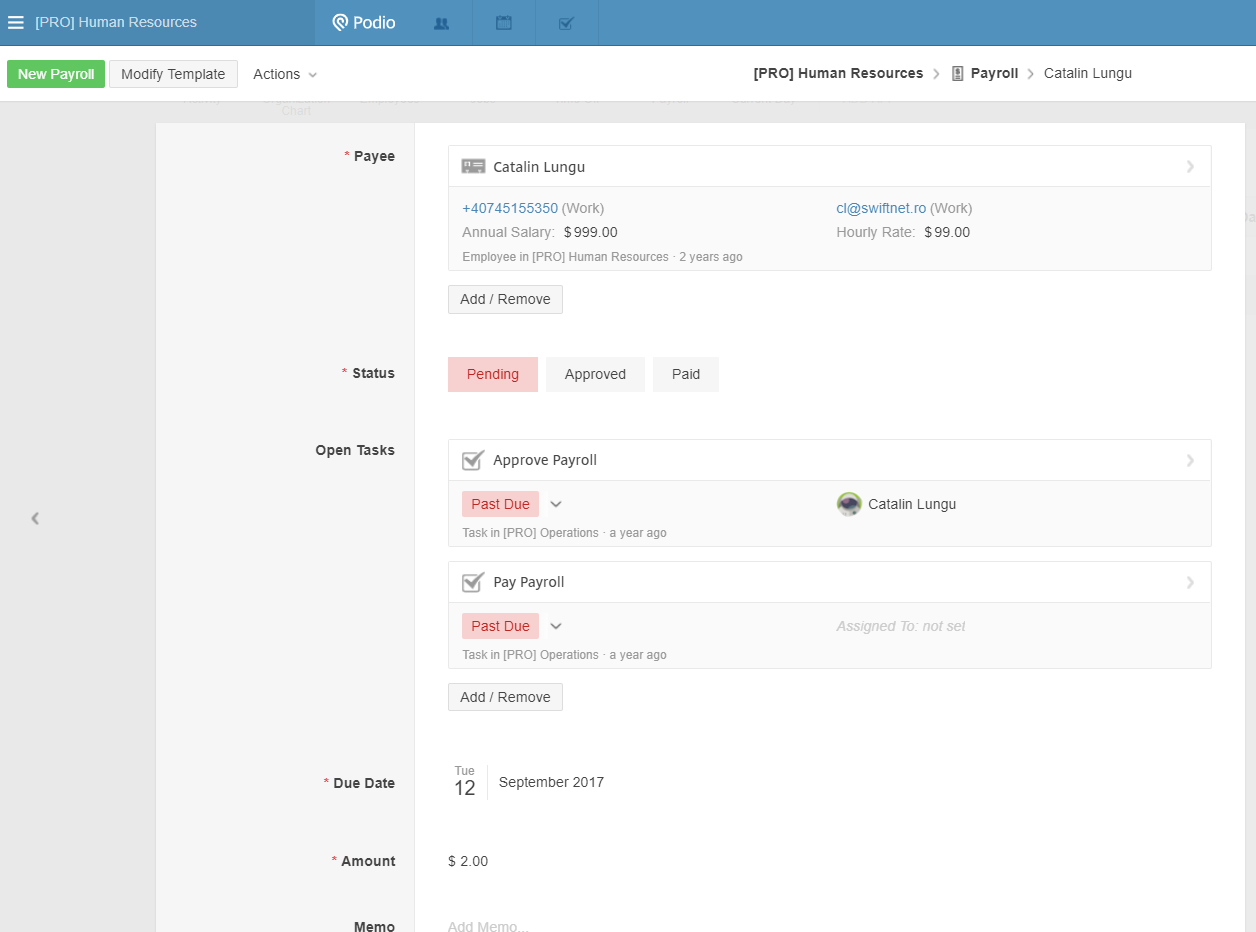Open Catalin Lungu payee card chevron
1256x932 pixels.
click(x=1190, y=167)
